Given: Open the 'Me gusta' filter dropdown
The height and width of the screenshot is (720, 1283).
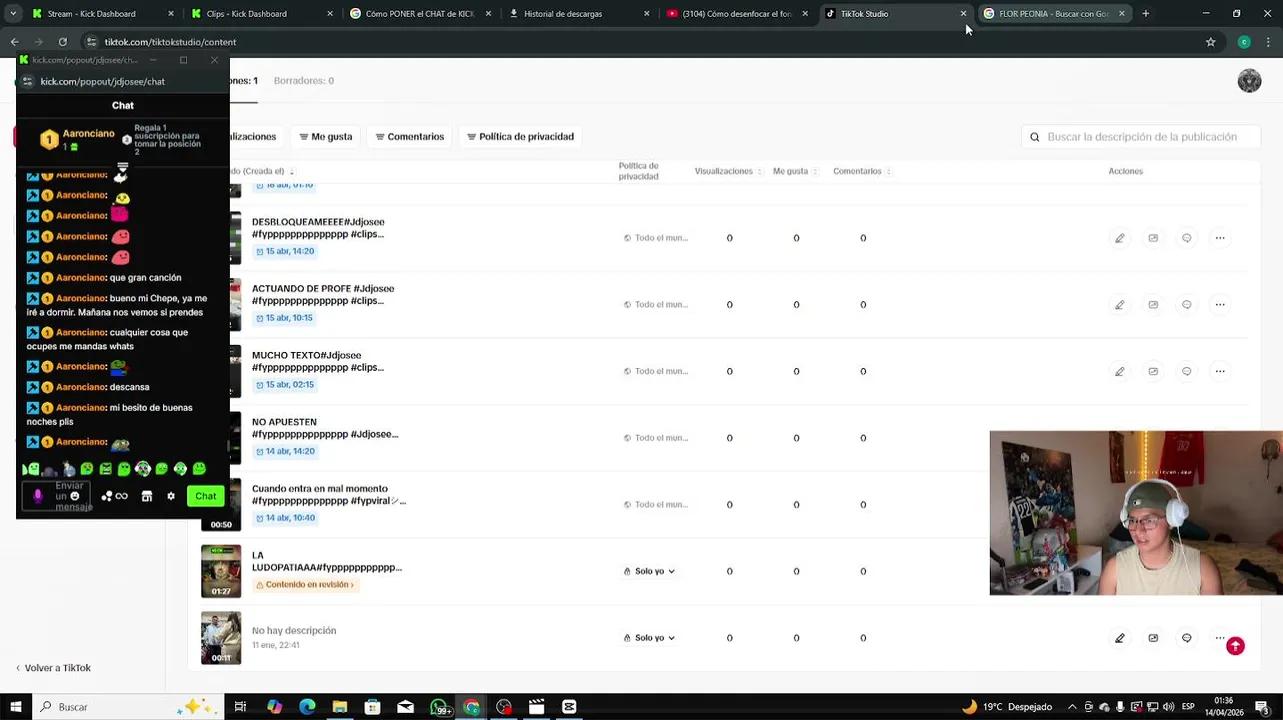Looking at the screenshot, I should click(x=326, y=137).
